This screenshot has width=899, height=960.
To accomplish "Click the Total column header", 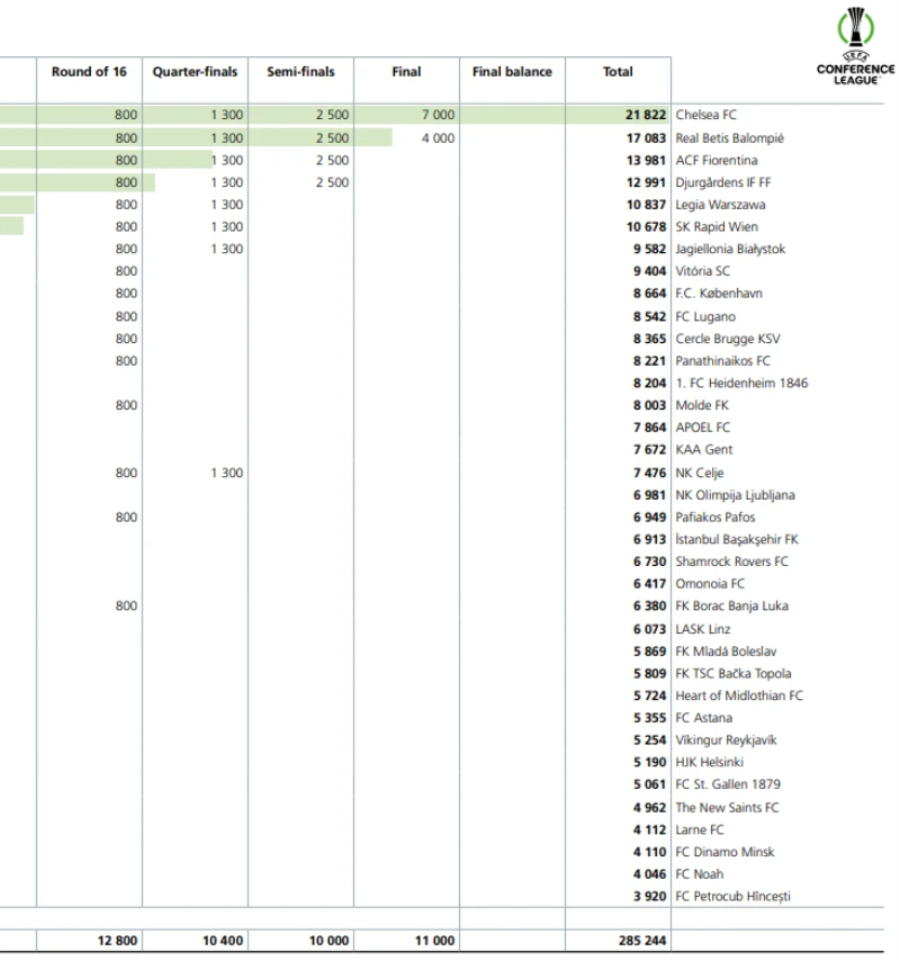I will tap(617, 72).
